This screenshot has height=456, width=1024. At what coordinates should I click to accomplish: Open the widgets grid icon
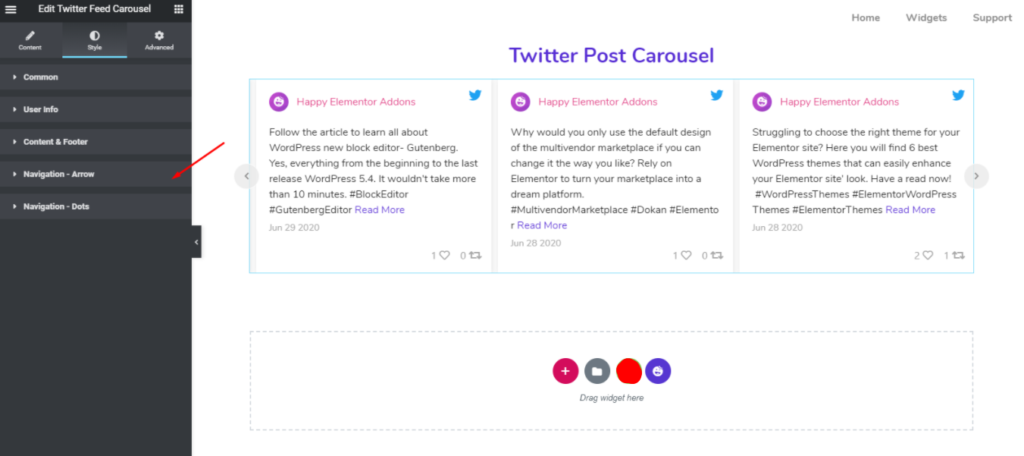coord(178,9)
